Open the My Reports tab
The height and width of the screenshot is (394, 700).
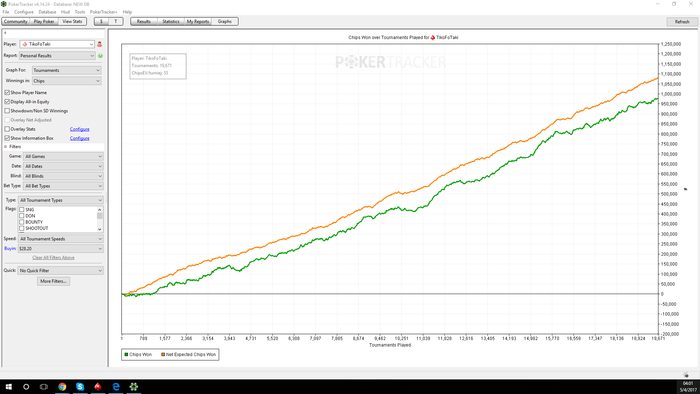point(198,21)
